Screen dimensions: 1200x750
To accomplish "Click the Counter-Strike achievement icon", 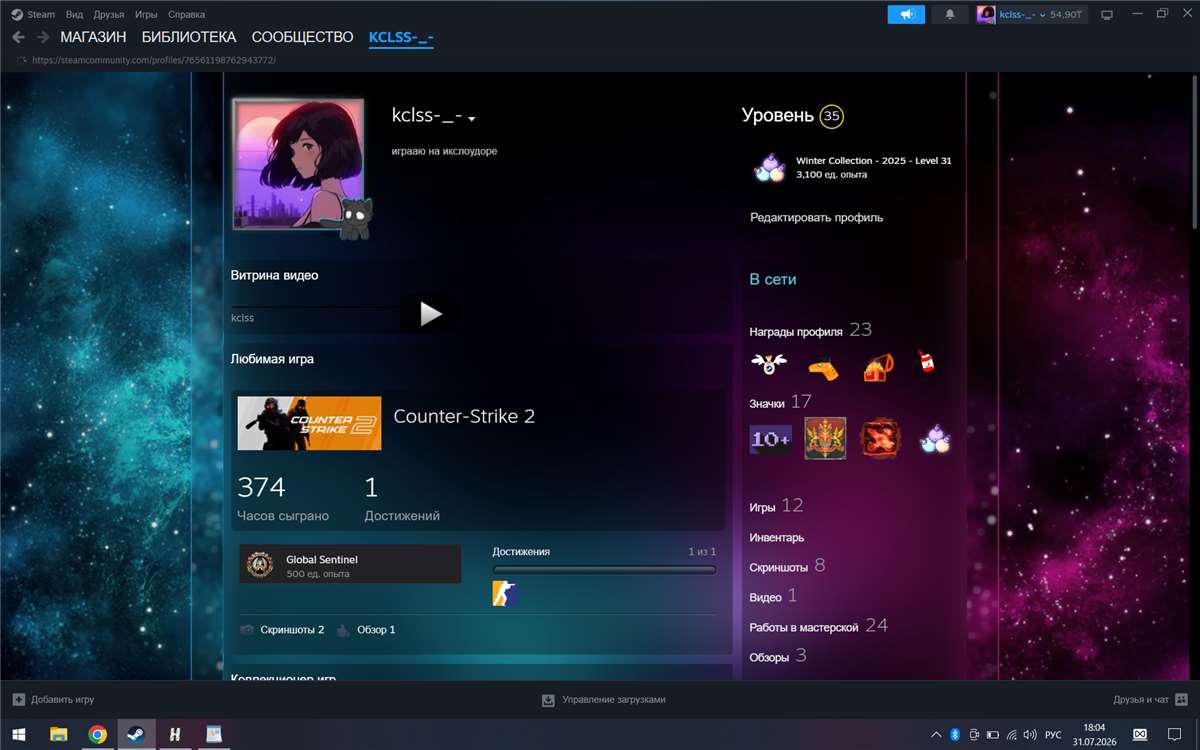I will coord(505,594).
